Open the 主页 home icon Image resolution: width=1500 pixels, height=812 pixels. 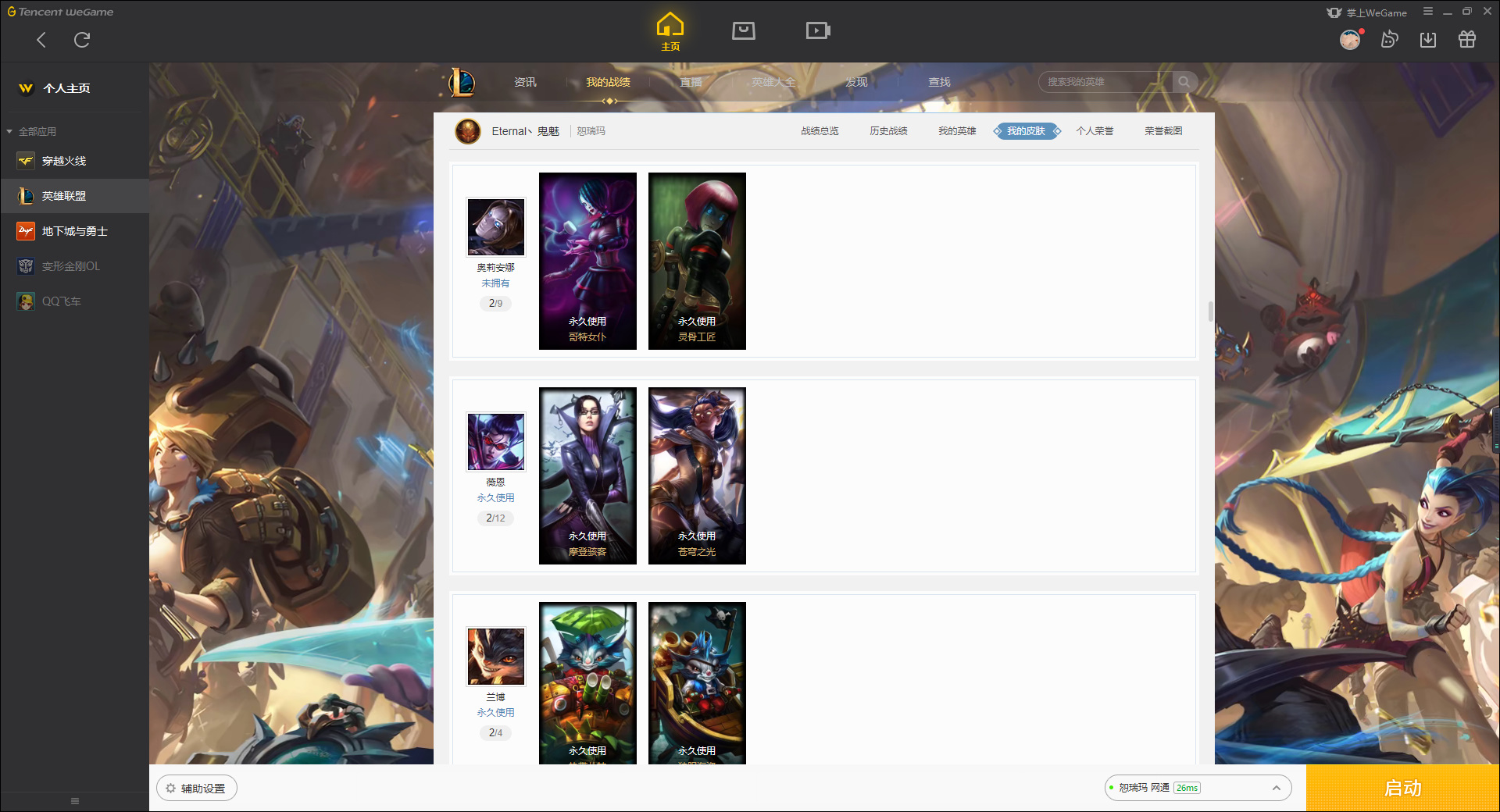coord(670,31)
